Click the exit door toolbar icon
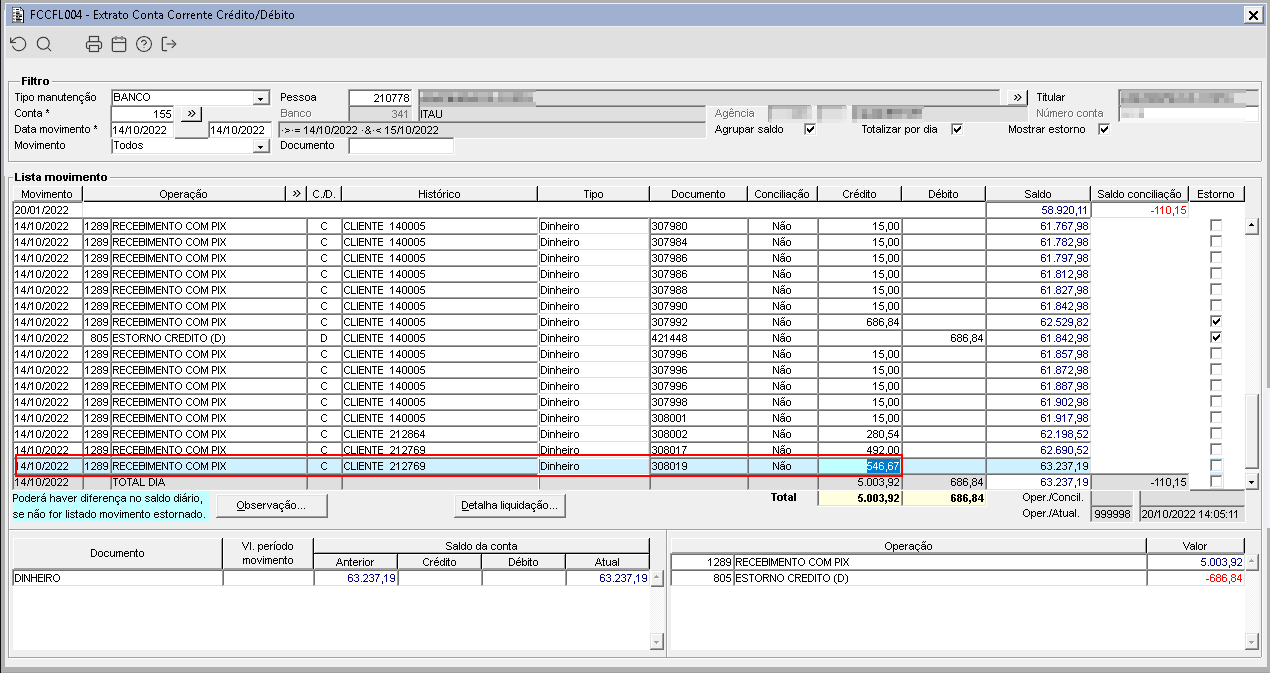The height and width of the screenshot is (673, 1270). pyautogui.click(x=169, y=44)
